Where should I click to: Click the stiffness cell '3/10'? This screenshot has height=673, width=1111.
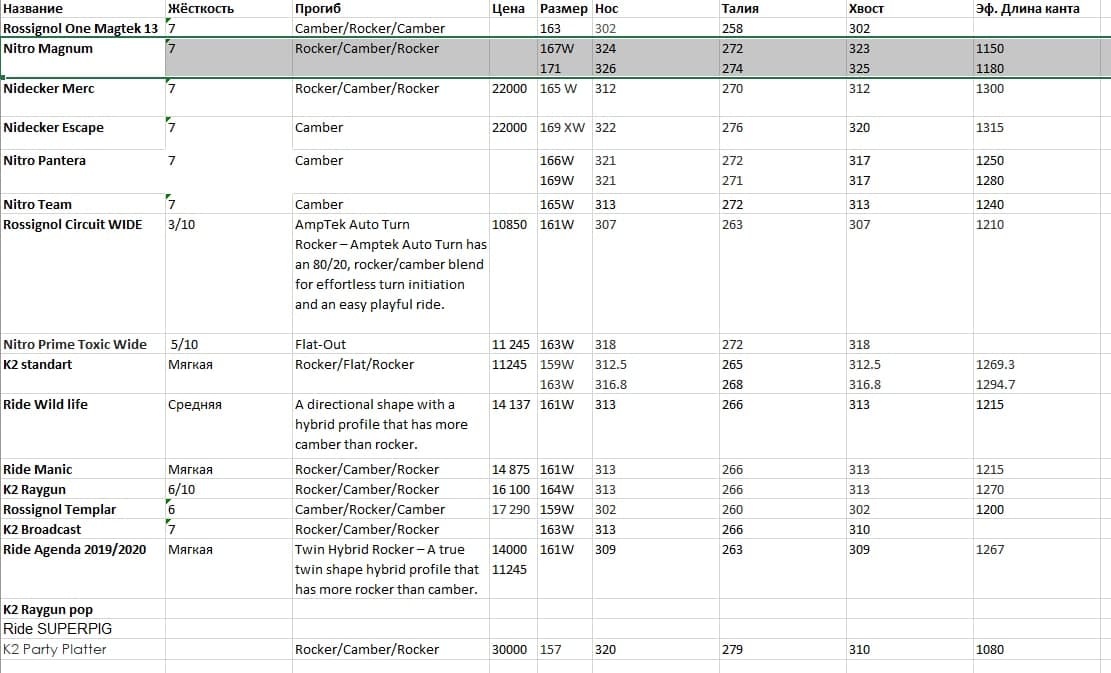[229, 273]
